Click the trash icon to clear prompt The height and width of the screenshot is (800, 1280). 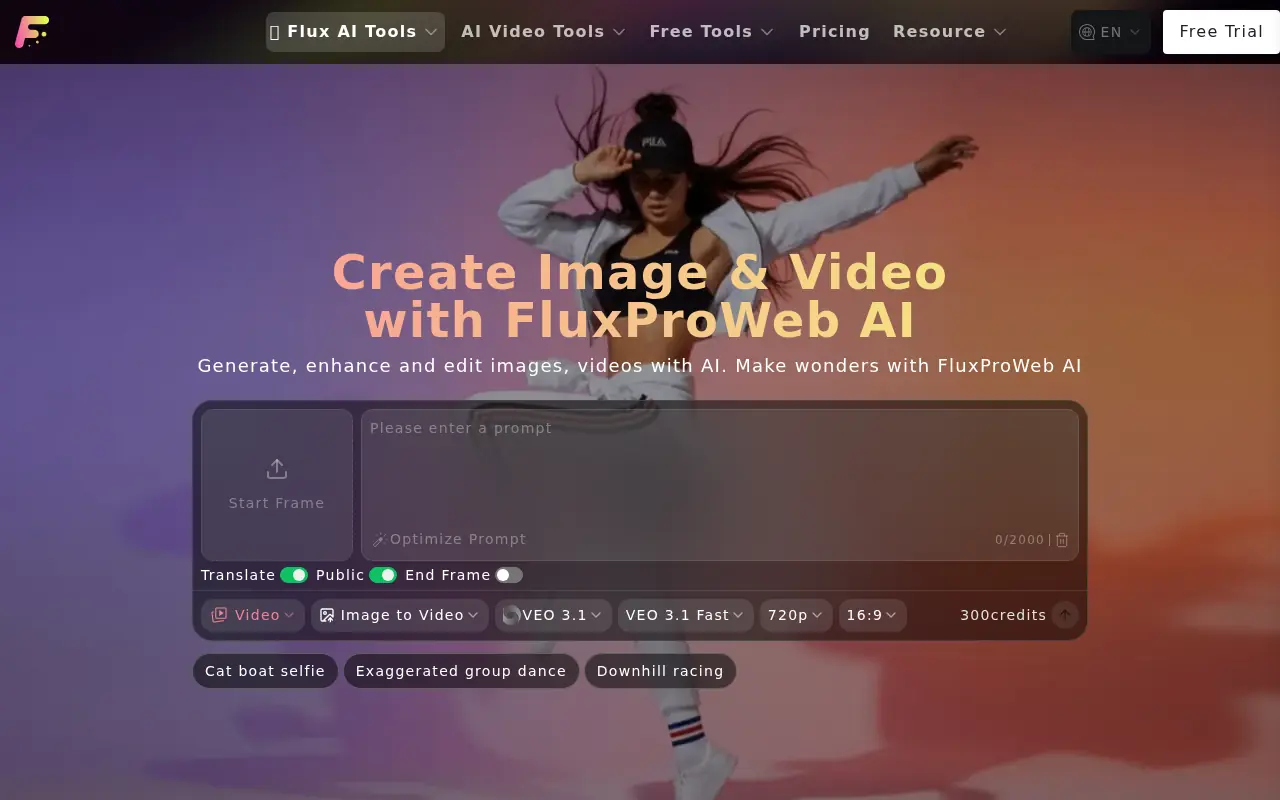[1062, 539]
